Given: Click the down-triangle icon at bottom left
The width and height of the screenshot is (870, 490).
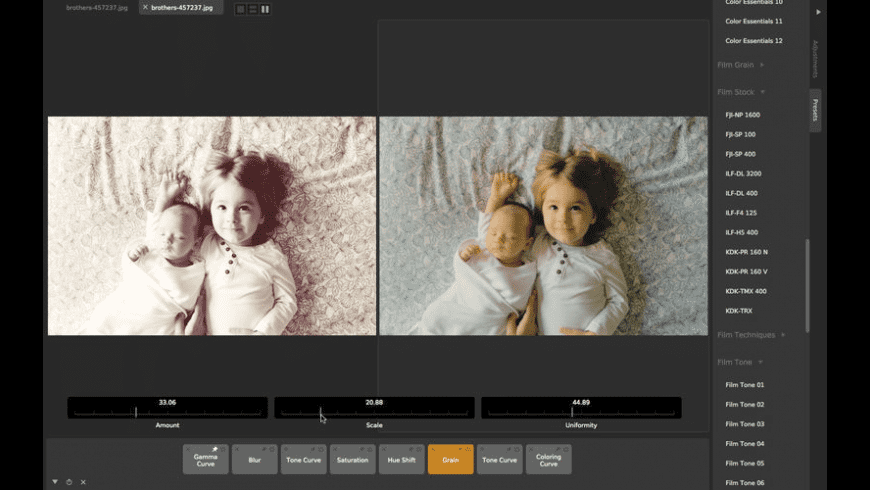Looking at the screenshot, I should (x=55, y=482).
